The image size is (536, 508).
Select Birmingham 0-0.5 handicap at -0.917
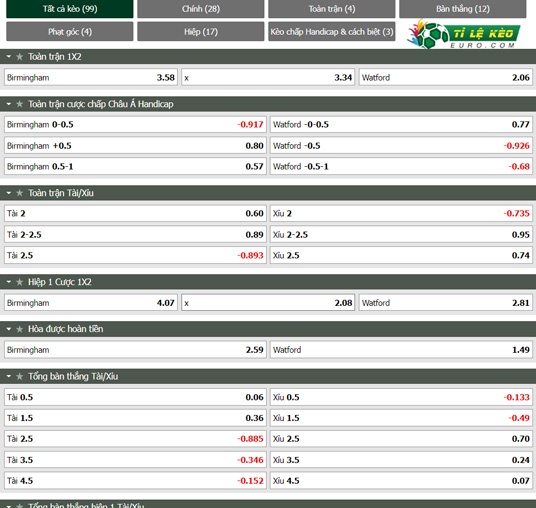(135, 124)
